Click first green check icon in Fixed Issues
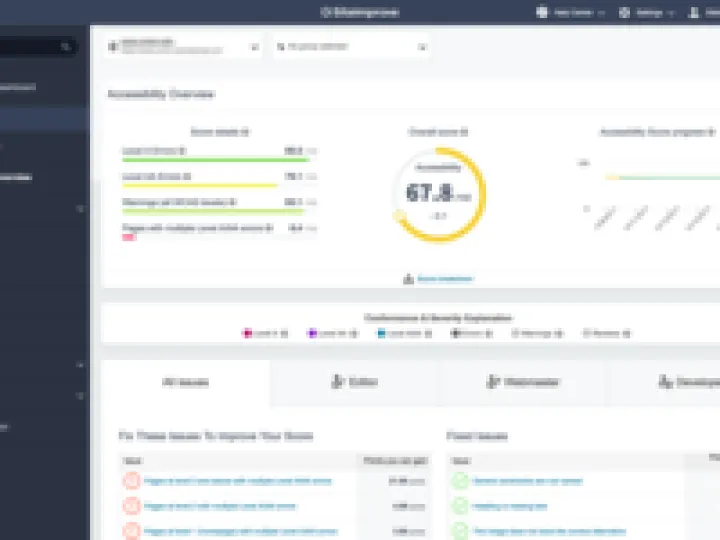 [x=460, y=481]
